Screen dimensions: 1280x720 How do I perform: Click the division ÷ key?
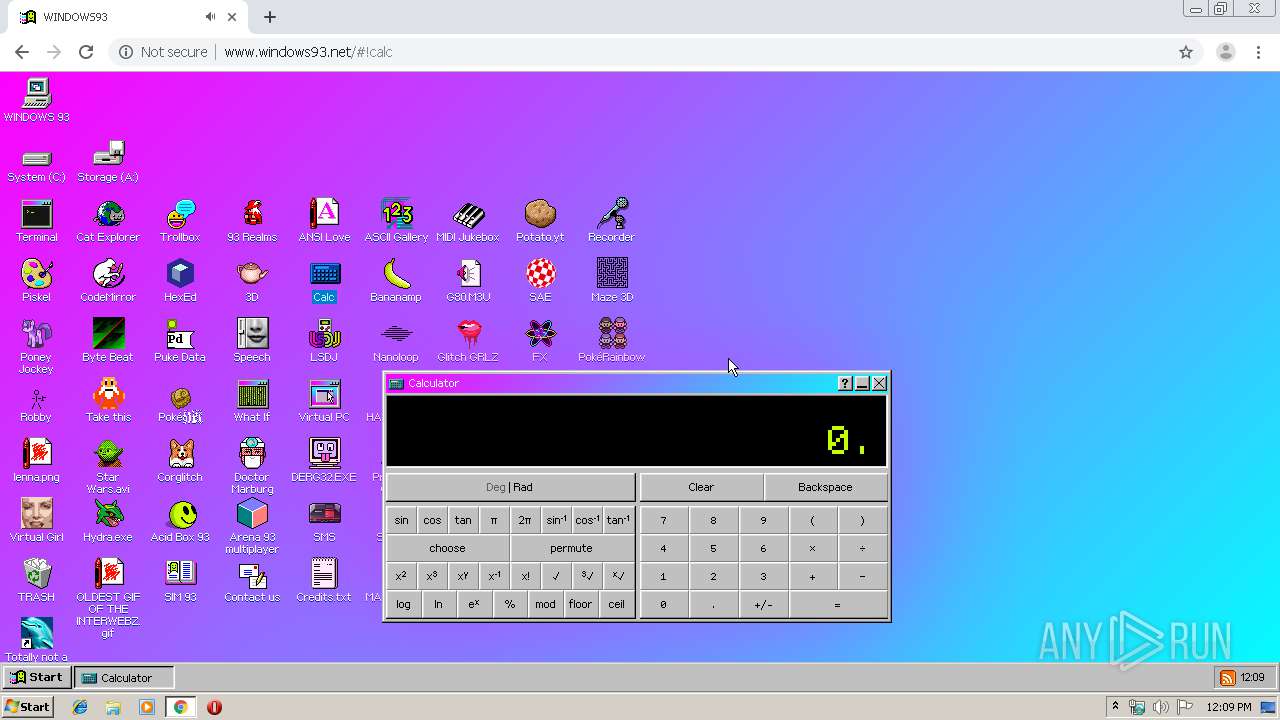862,548
